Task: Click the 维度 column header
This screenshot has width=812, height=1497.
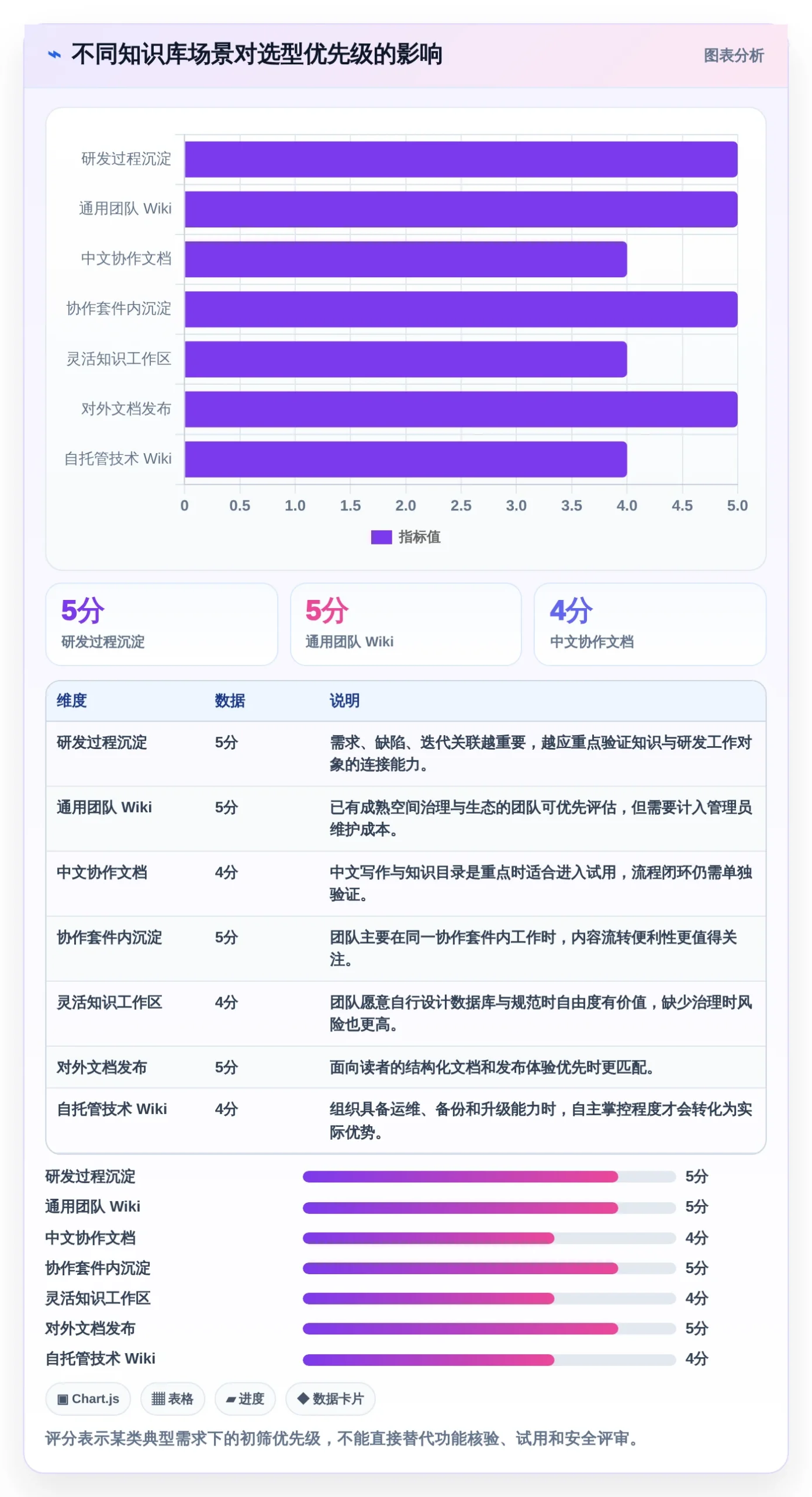Action: [x=72, y=701]
